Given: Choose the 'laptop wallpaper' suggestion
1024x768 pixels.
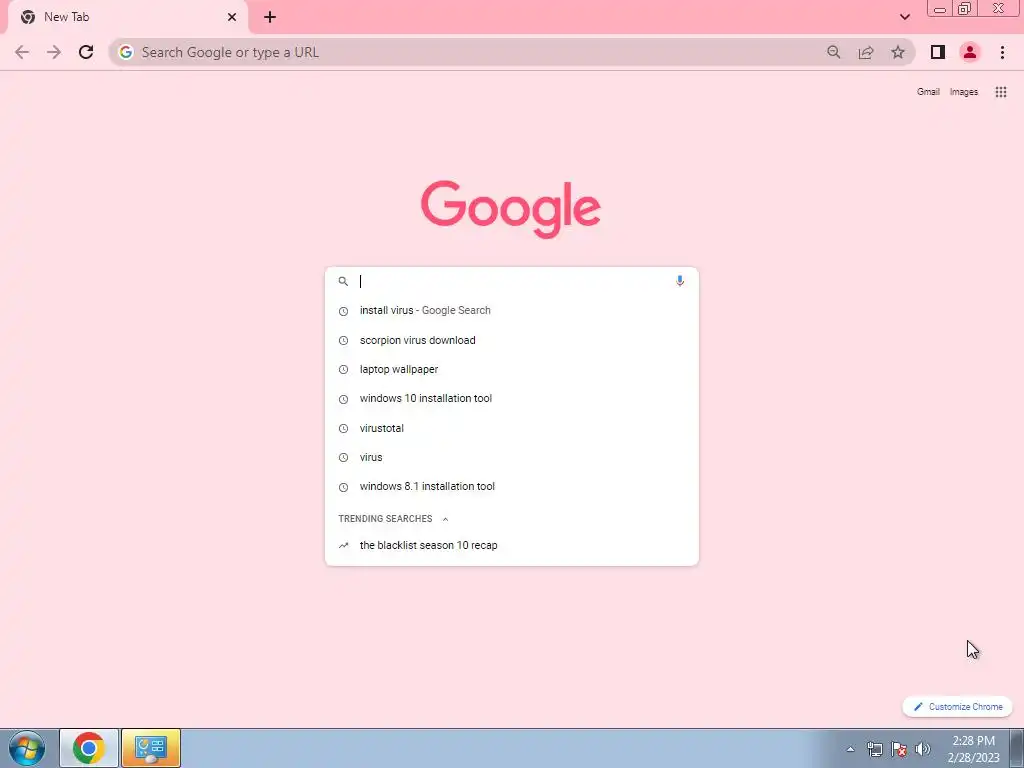Looking at the screenshot, I should point(511,370).
